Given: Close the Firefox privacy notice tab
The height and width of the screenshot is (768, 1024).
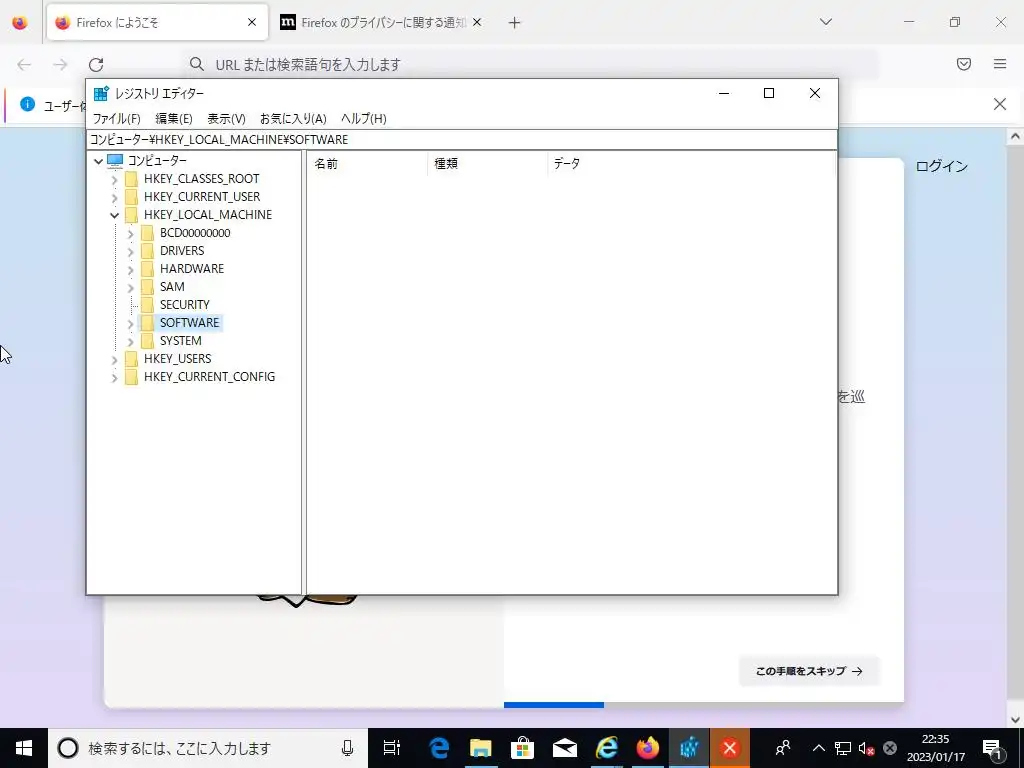Looking at the screenshot, I should click(477, 22).
